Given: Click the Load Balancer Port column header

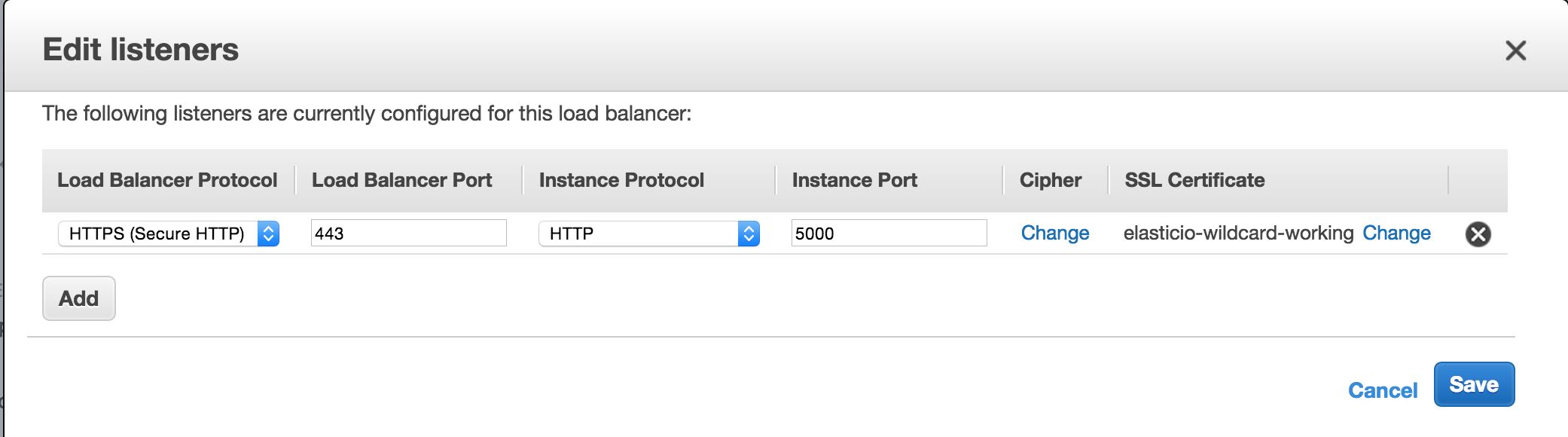Looking at the screenshot, I should point(403,180).
